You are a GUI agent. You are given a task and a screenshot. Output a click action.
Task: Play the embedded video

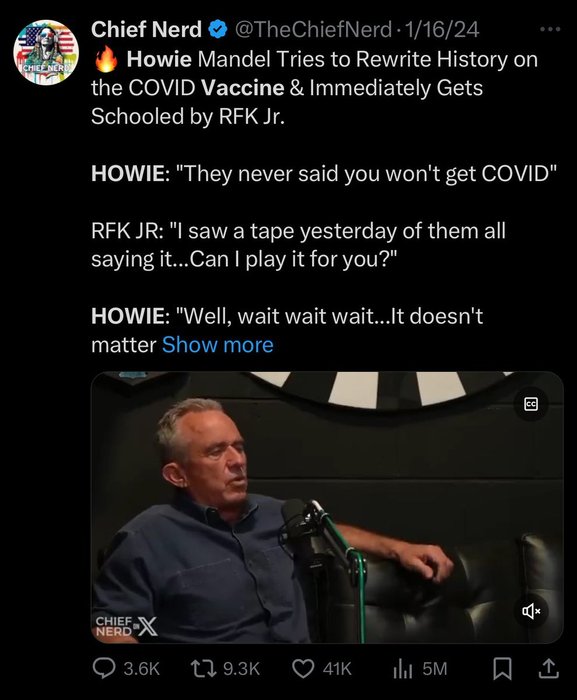click(327, 507)
